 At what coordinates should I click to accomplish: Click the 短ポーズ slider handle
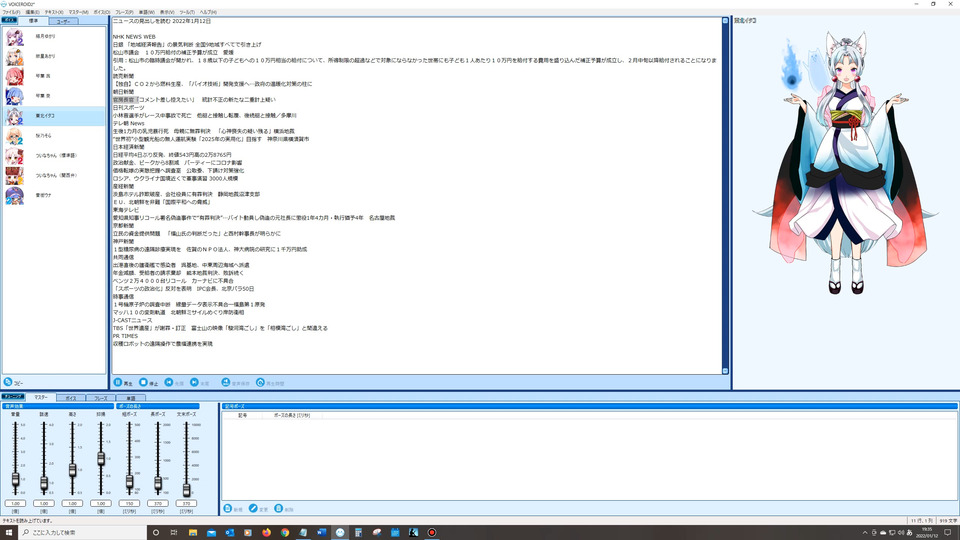pyautogui.click(x=129, y=482)
